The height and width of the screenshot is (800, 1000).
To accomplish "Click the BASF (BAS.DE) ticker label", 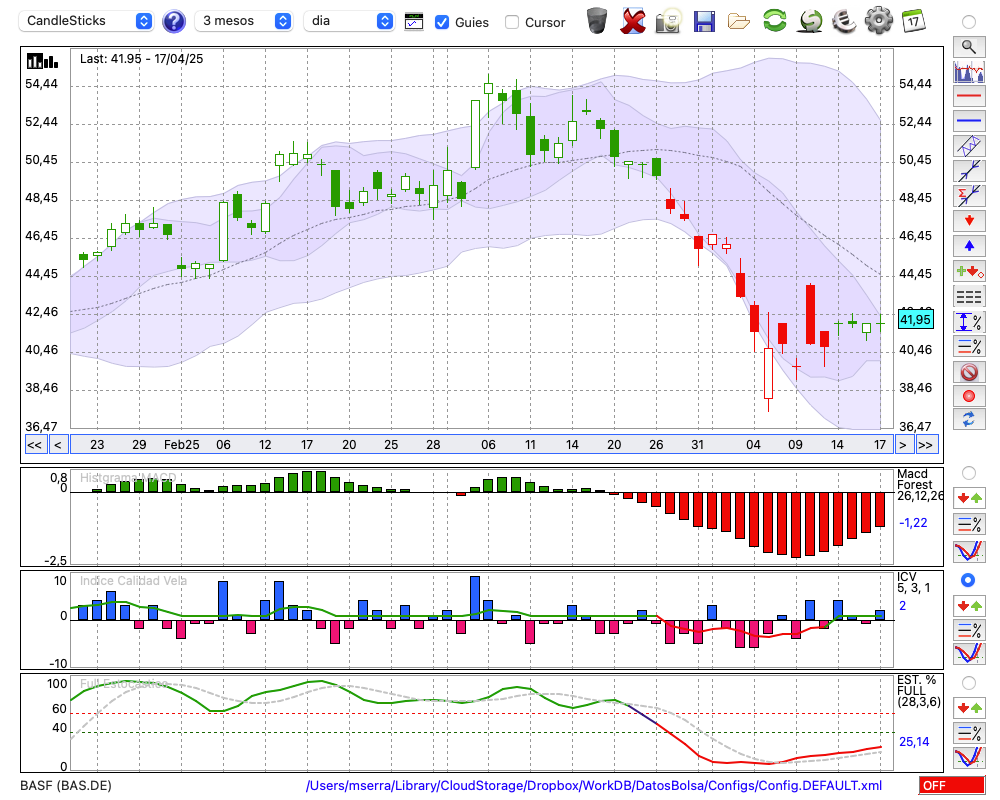I will (x=66, y=785).
